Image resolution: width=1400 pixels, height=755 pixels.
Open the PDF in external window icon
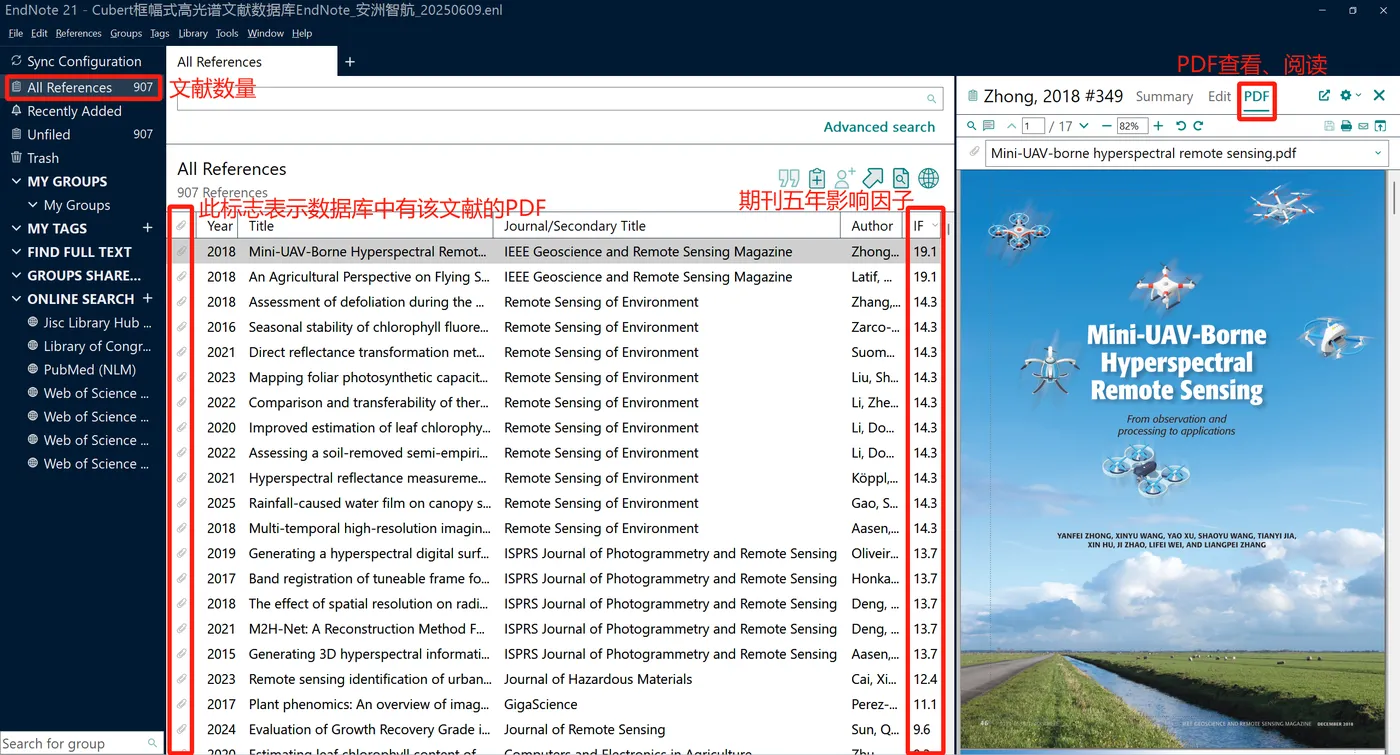1380,126
